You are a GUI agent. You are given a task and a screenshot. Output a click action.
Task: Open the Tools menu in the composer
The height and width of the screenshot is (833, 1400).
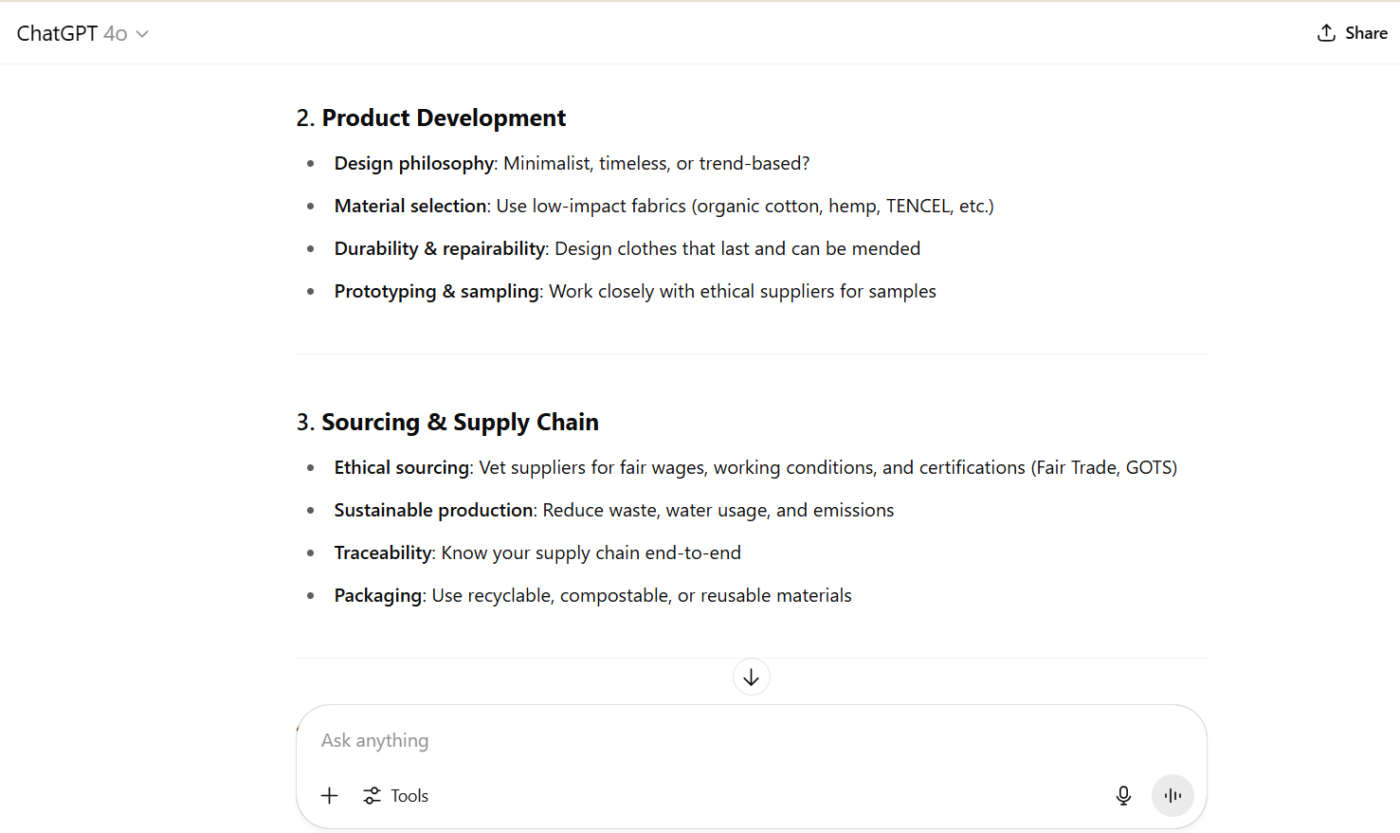[x=409, y=795]
